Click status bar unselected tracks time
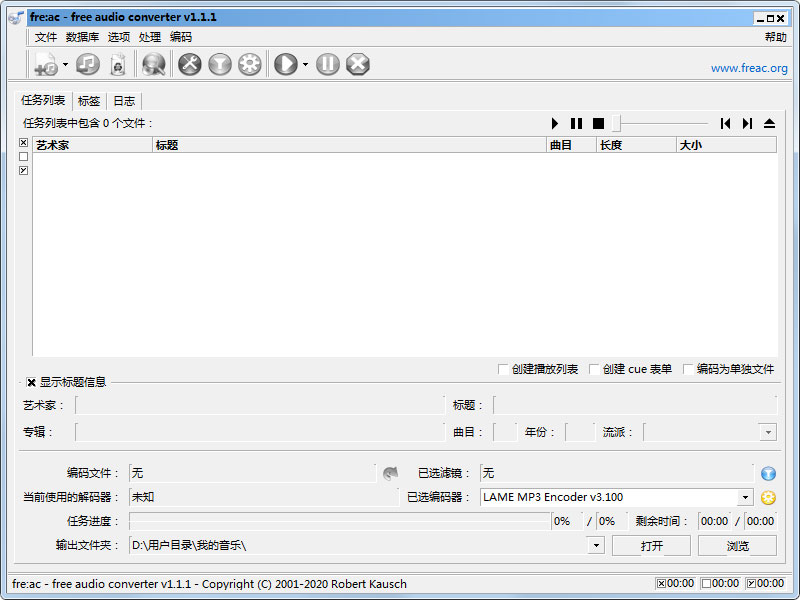 [720, 583]
